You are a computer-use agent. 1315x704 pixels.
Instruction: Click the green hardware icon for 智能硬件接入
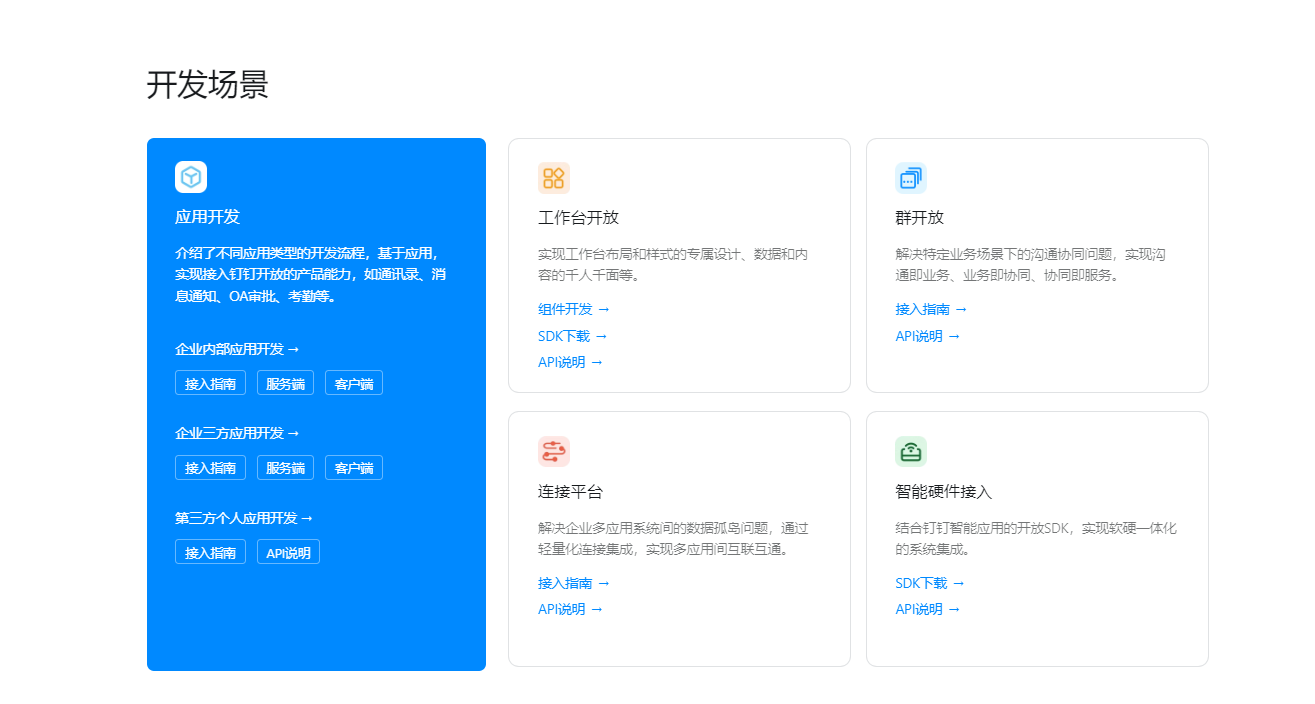(x=911, y=452)
